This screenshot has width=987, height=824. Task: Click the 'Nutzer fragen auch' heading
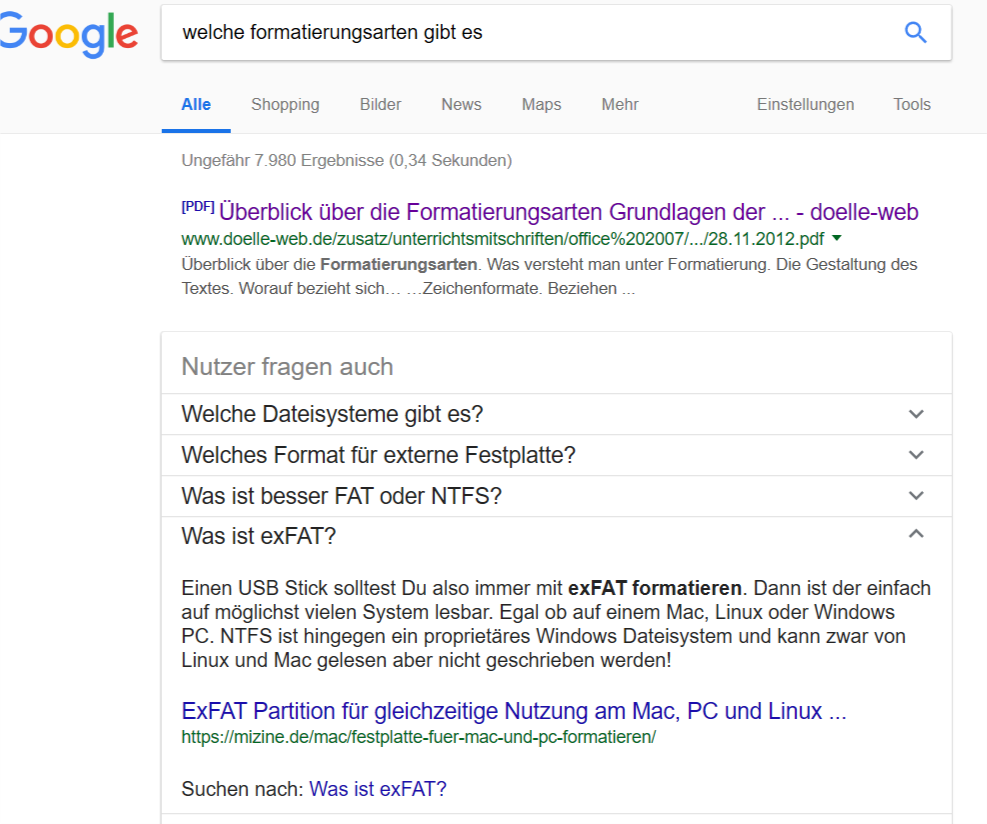(287, 366)
